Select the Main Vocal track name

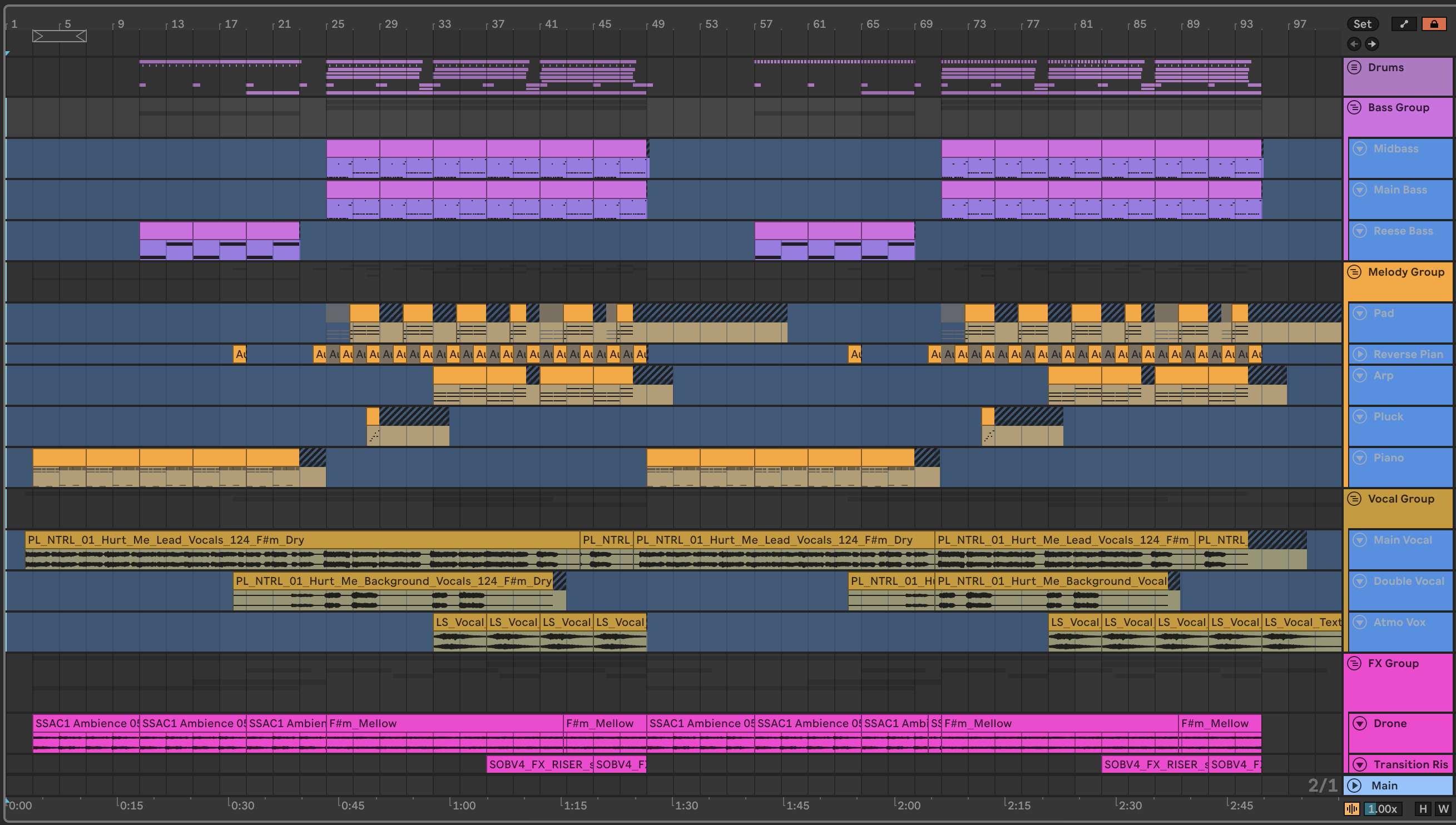click(1402, 540)
